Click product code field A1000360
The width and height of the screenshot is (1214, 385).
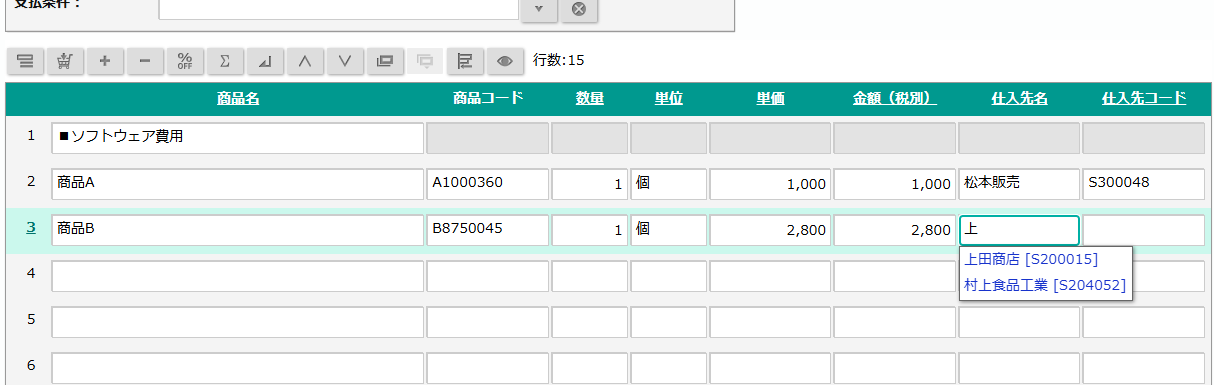coord(488,184)
